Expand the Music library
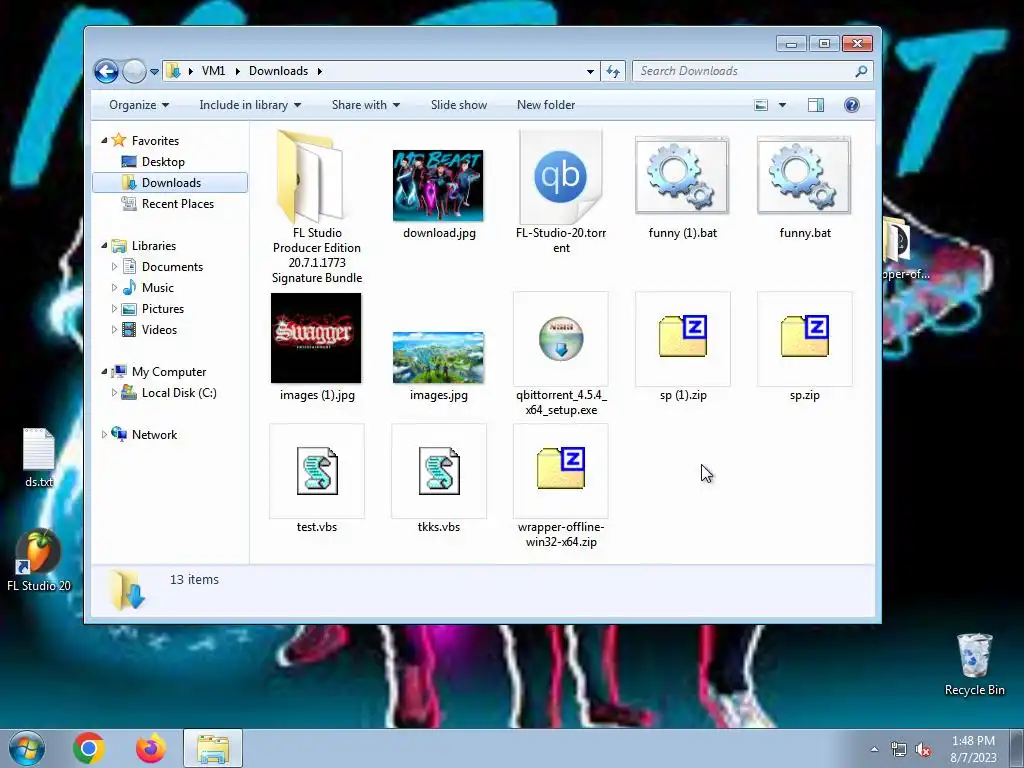This screenshot has height=768, width=1024. pos(114,287)
